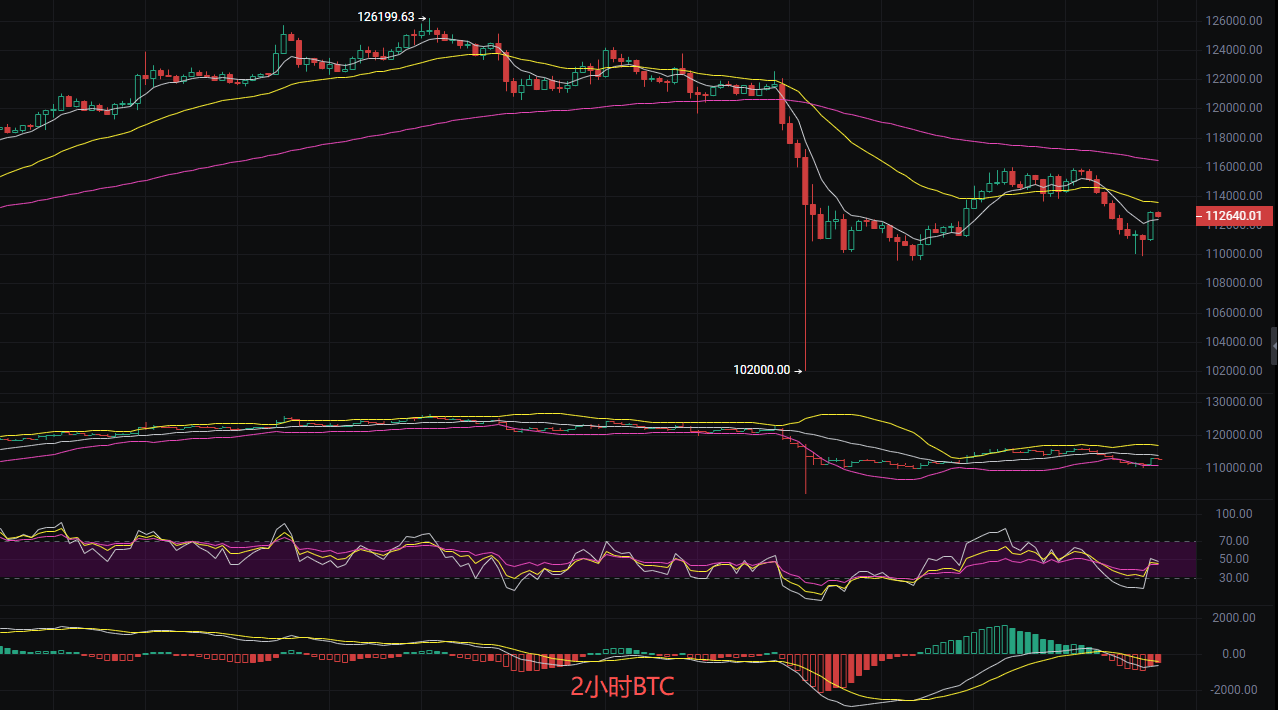Click the 70.00 oscillator level label

(x=1236, y=541)
